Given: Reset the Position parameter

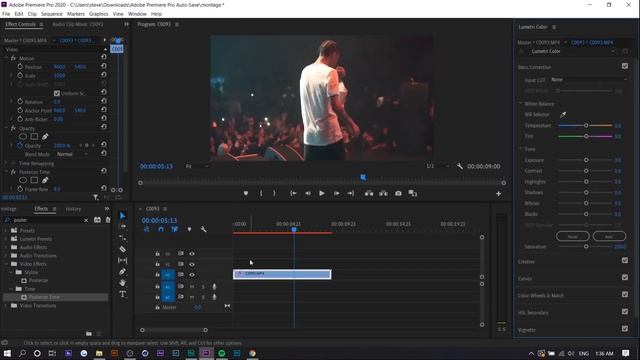Looking at the screenshot, I should pyautogui.click(x=104, y=66).
